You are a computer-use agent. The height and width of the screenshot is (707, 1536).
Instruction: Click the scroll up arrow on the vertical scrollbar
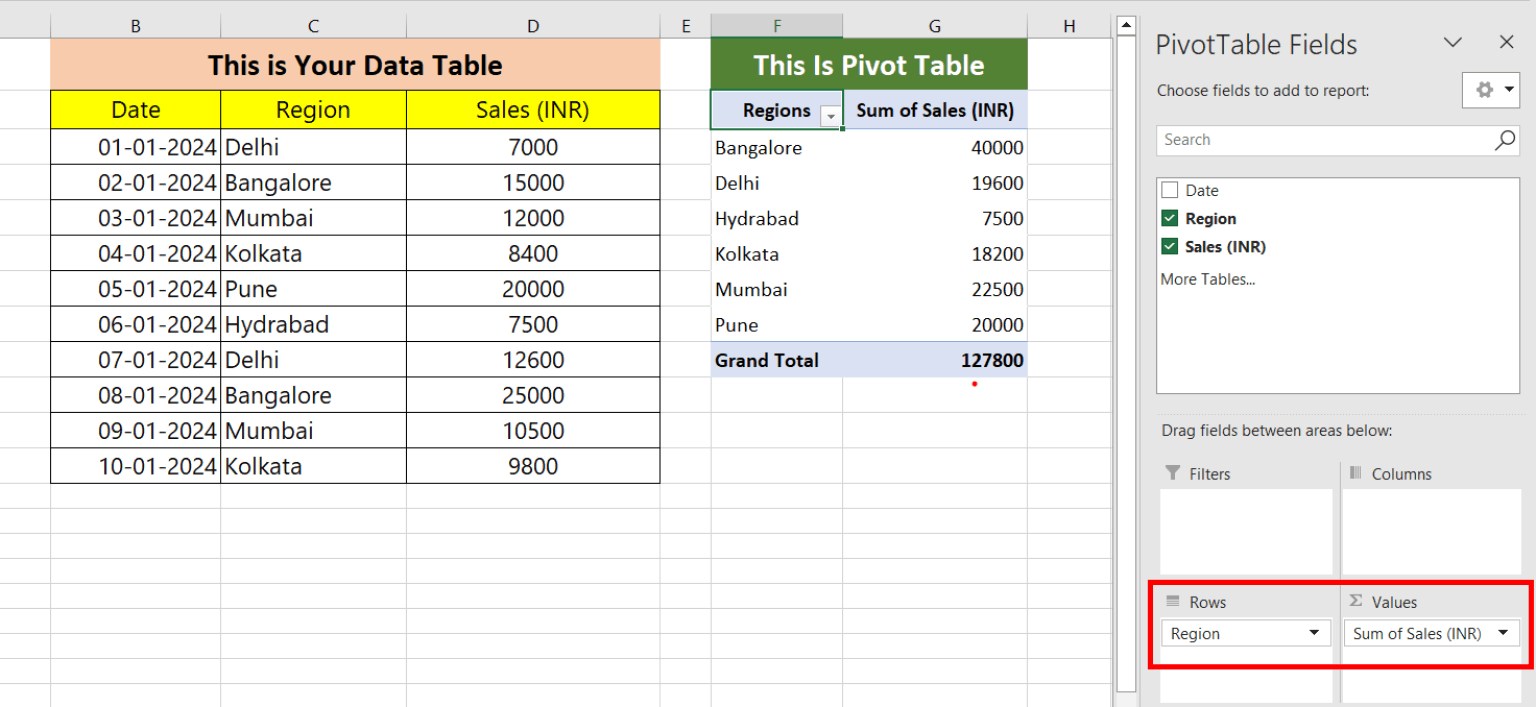click(x=1126, y=26)
